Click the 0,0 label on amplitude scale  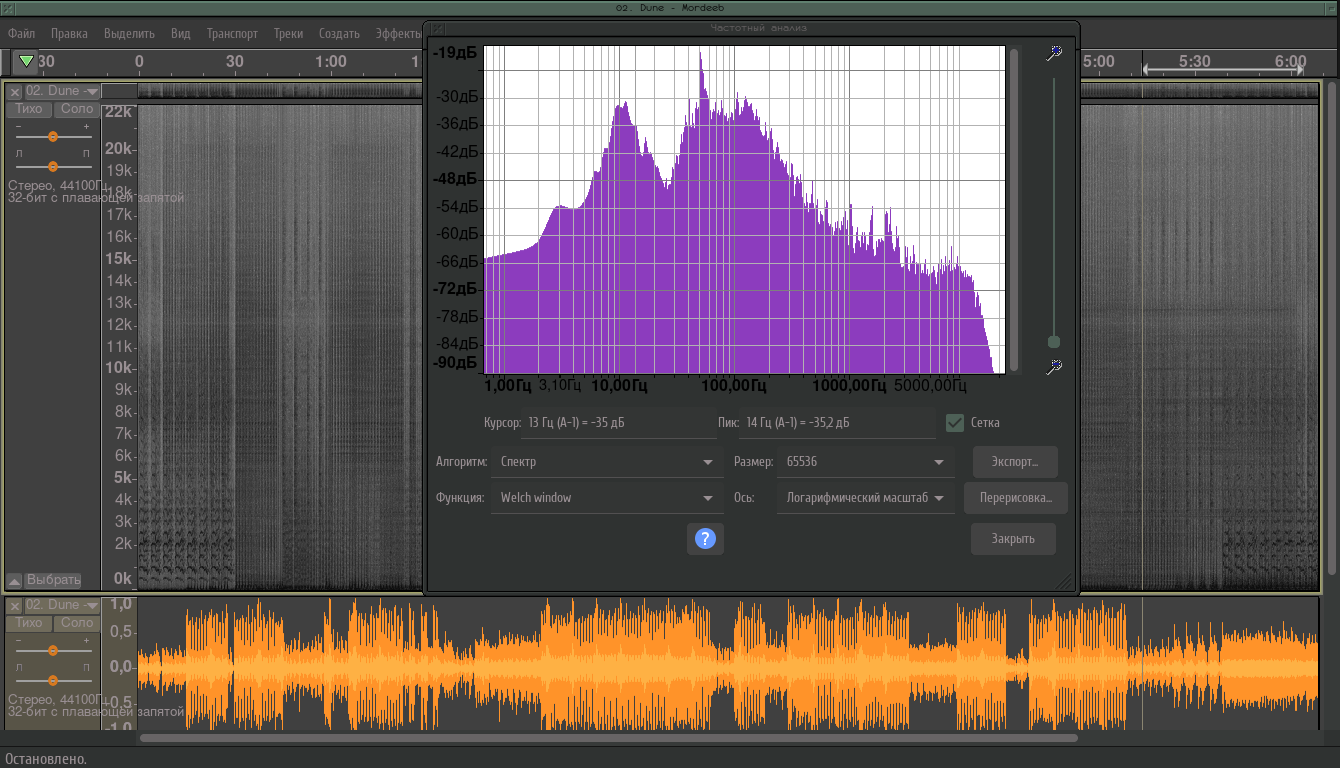120,666
